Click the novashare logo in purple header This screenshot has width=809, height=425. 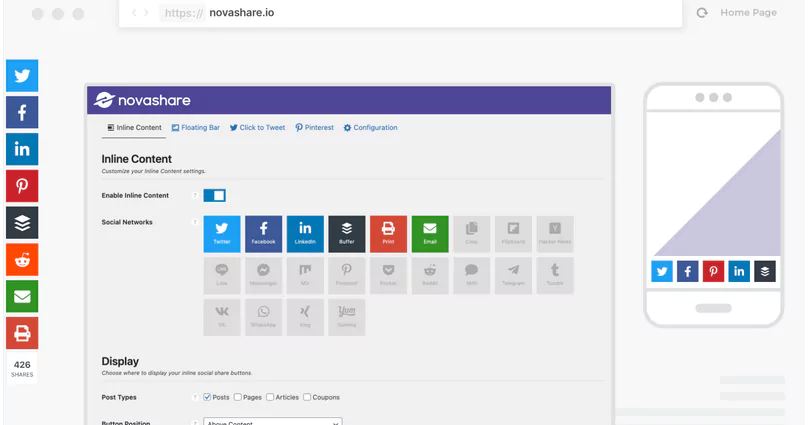coord(142,100)
